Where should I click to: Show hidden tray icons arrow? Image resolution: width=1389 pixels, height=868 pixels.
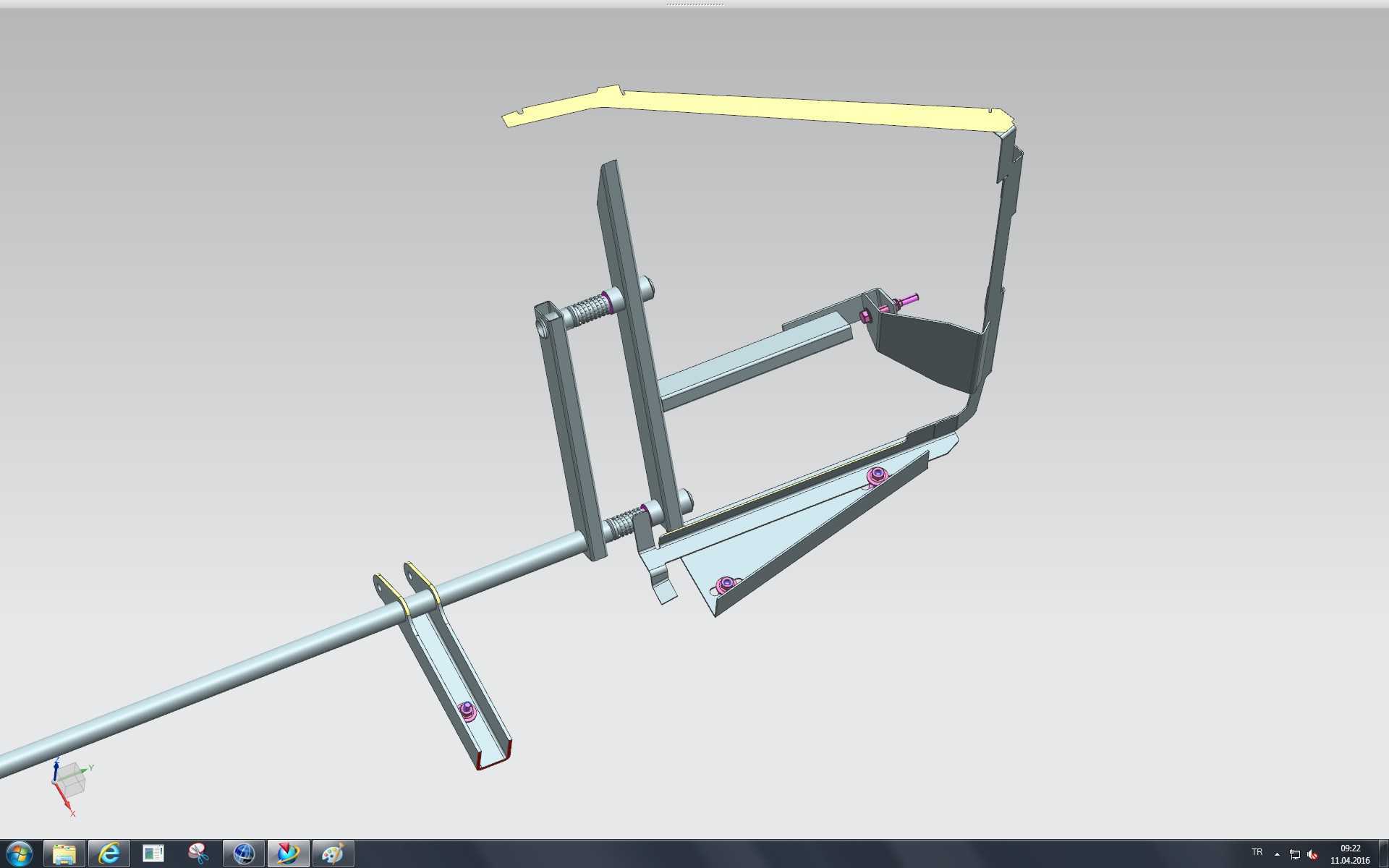(1277, 854)
